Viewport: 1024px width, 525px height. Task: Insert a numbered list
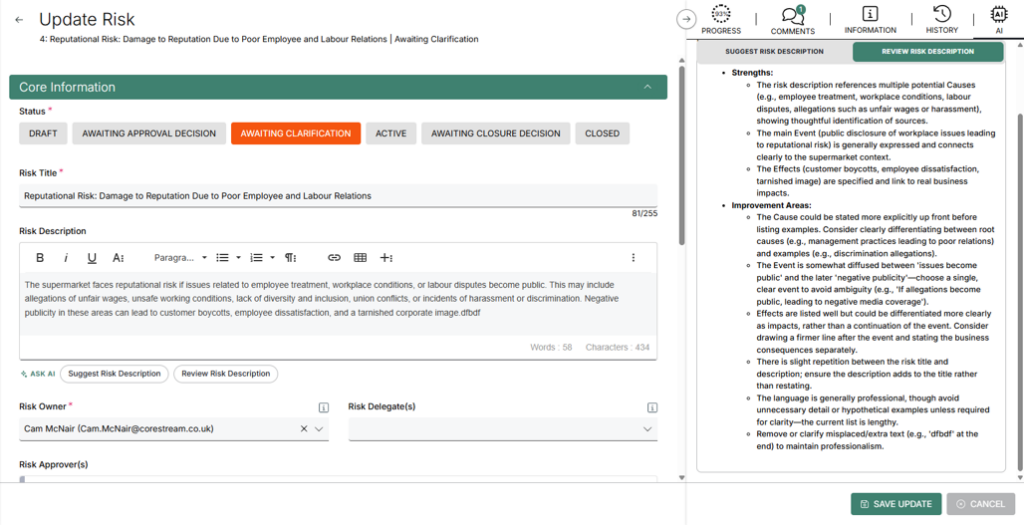click(x=256, y=258)
